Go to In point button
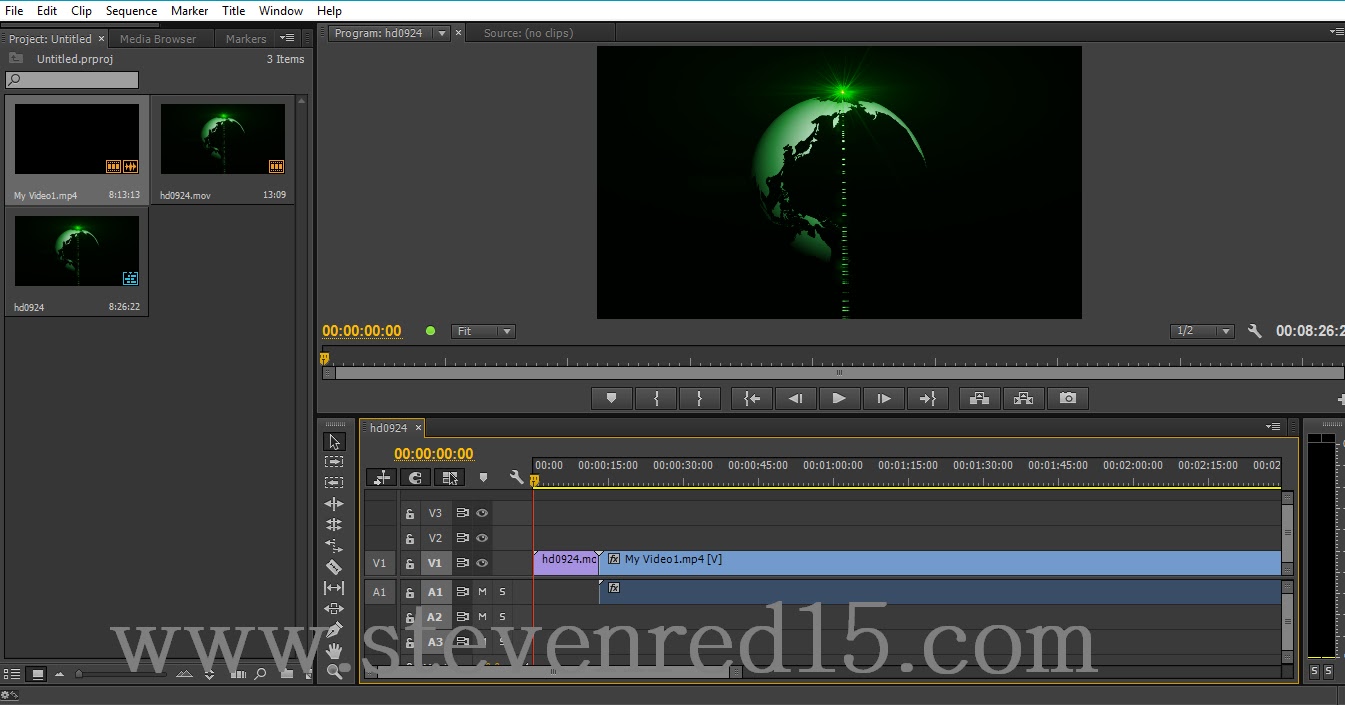 (x=752, y=398)
